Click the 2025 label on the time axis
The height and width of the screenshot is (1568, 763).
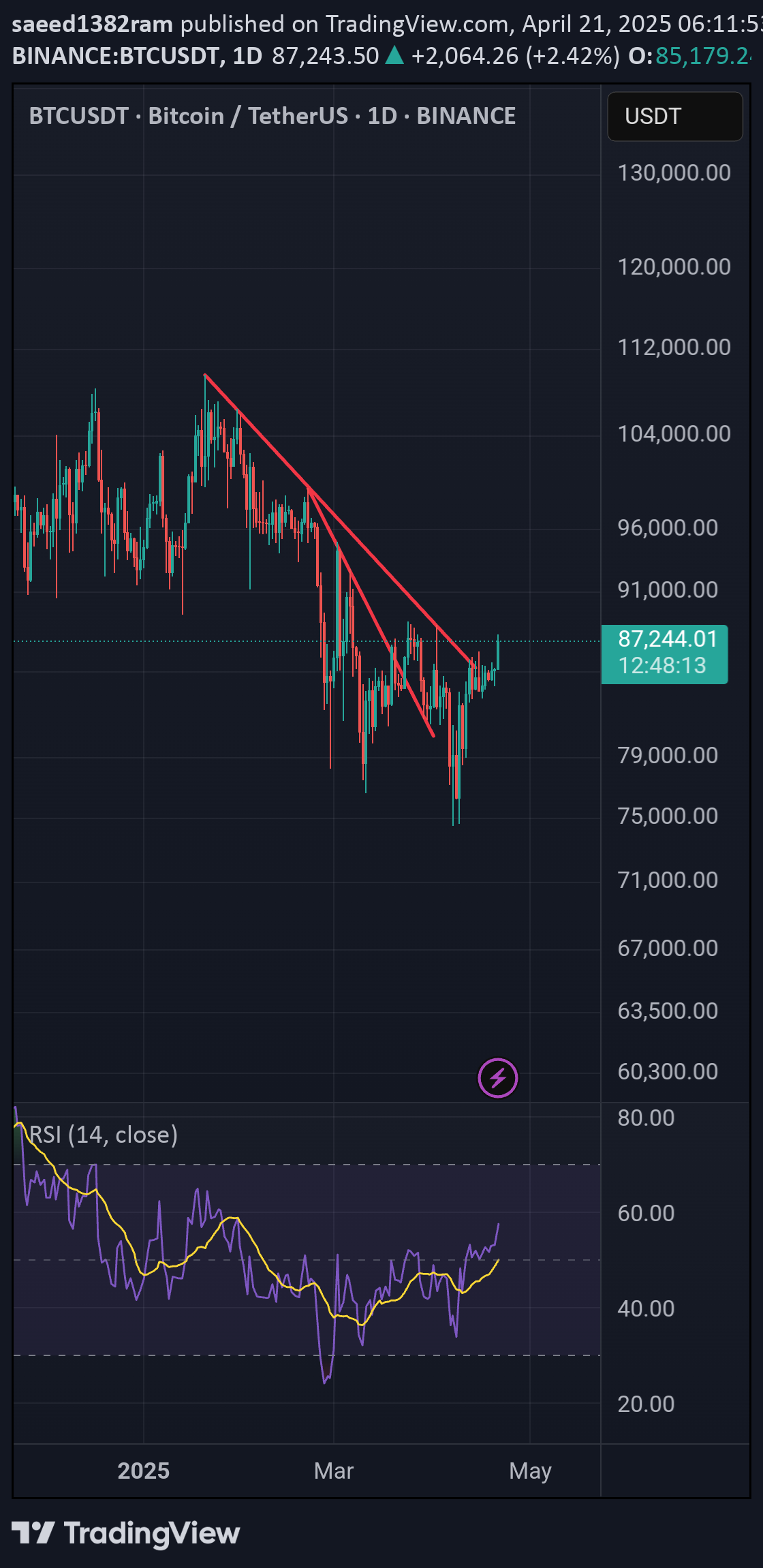[x=143, y=1471]
